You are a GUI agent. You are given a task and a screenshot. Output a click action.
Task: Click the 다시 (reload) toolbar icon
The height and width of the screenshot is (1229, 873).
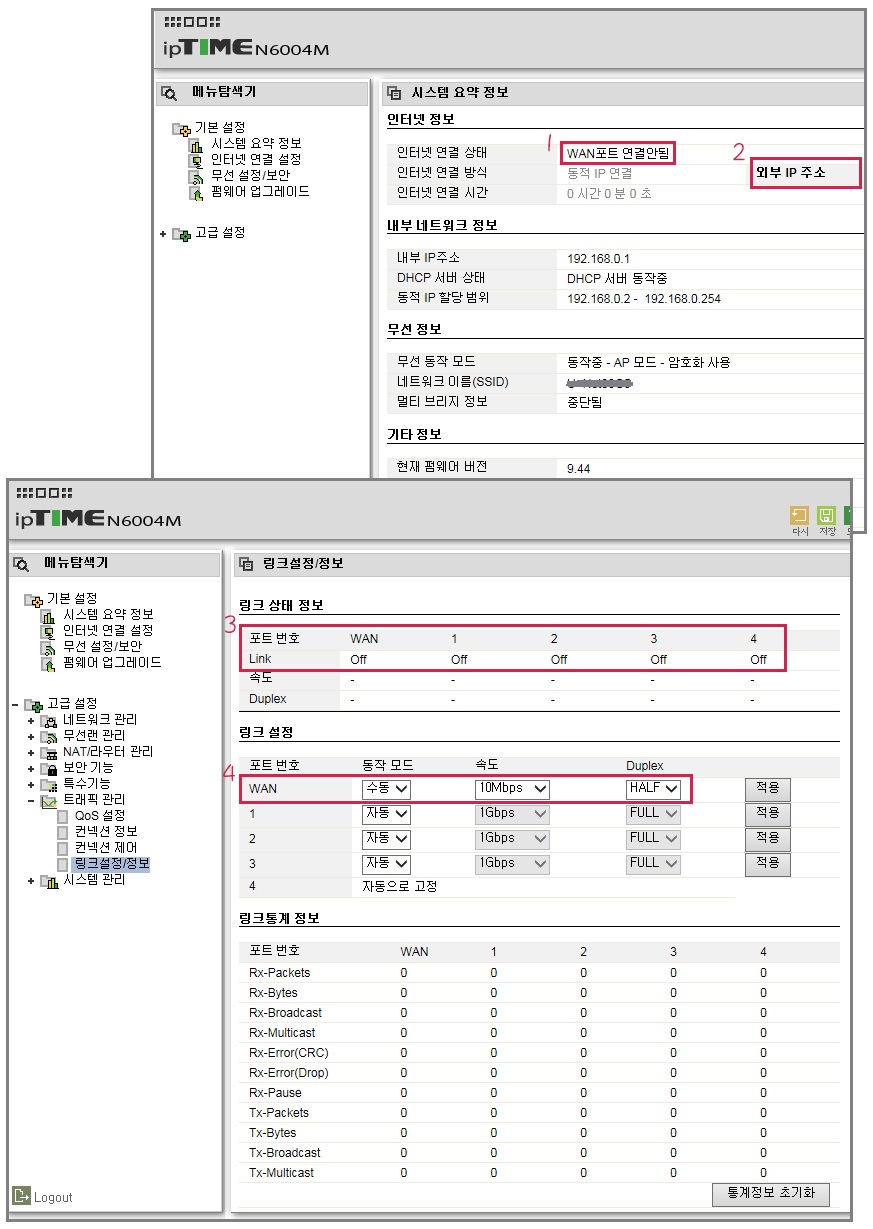click(x=800, y=516)
